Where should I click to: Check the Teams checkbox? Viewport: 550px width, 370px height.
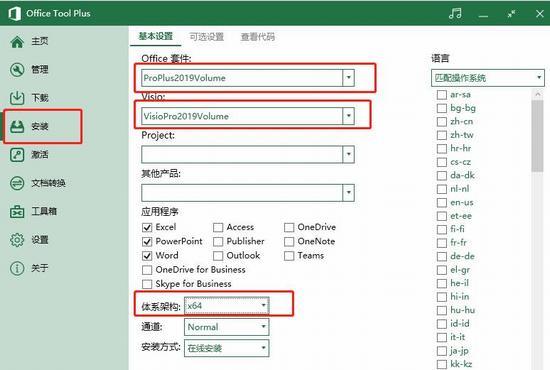(289, 256)
